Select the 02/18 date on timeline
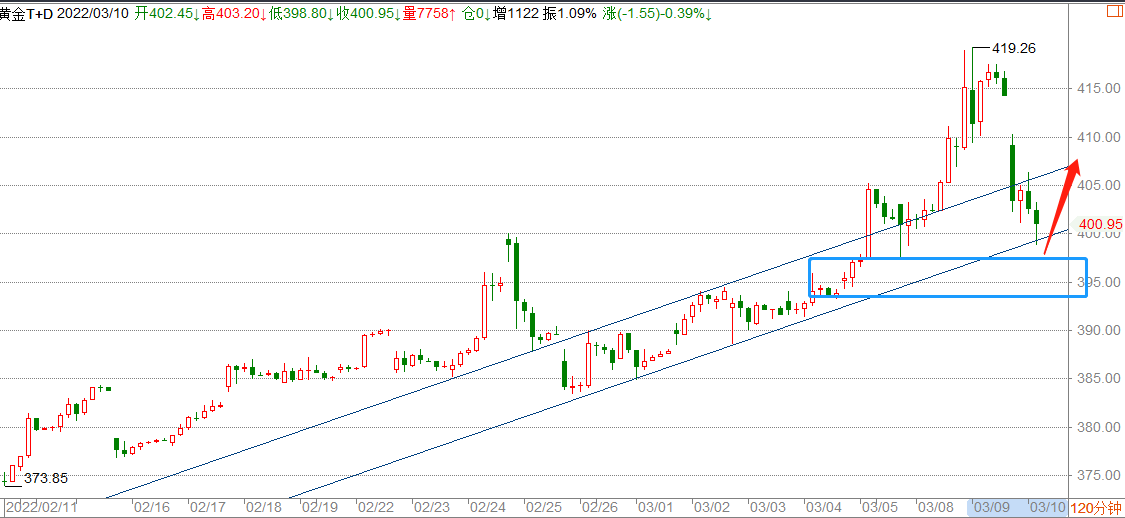 [x=264, y=507]
